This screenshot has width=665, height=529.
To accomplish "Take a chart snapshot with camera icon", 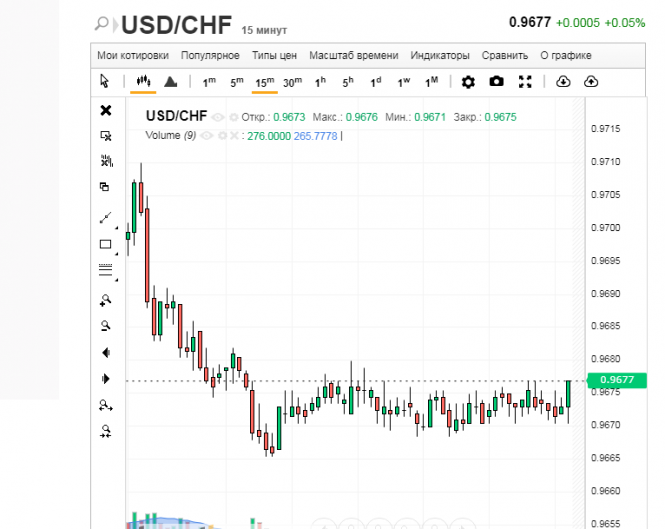I will point(497,82).
